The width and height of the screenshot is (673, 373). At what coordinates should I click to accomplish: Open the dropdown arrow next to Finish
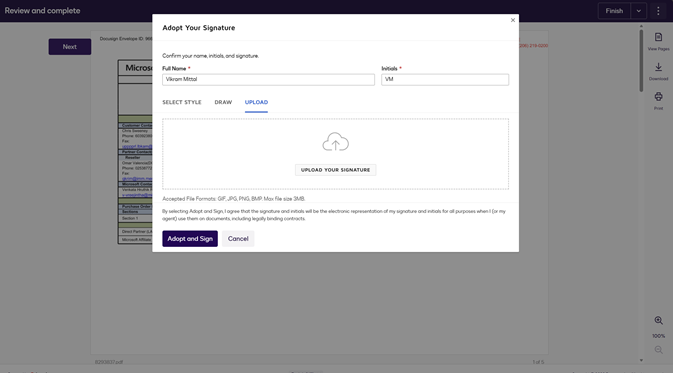pos(639,11)
